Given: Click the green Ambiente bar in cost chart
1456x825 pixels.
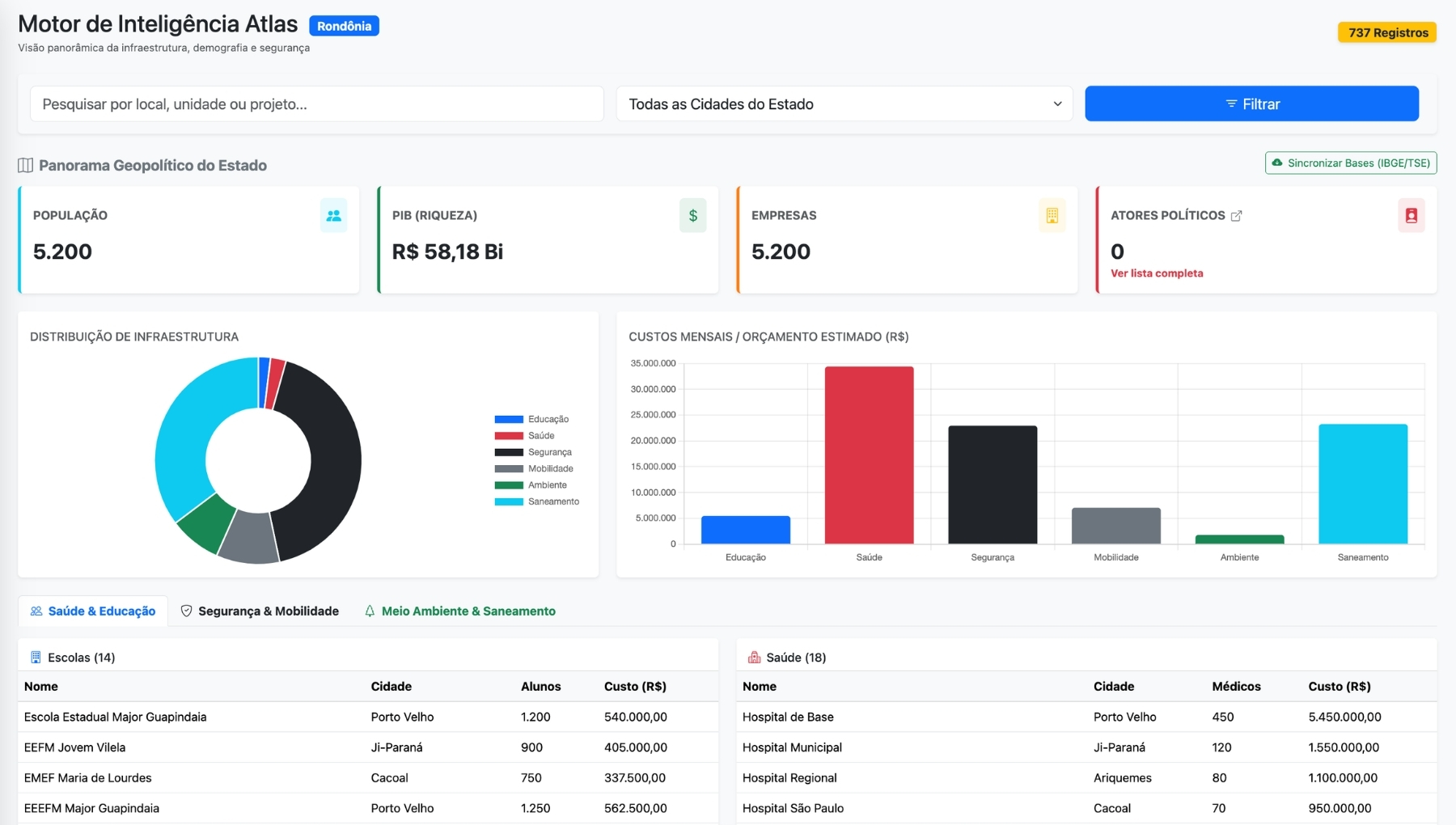Looking at the screenshot, I should (1239, 539).
